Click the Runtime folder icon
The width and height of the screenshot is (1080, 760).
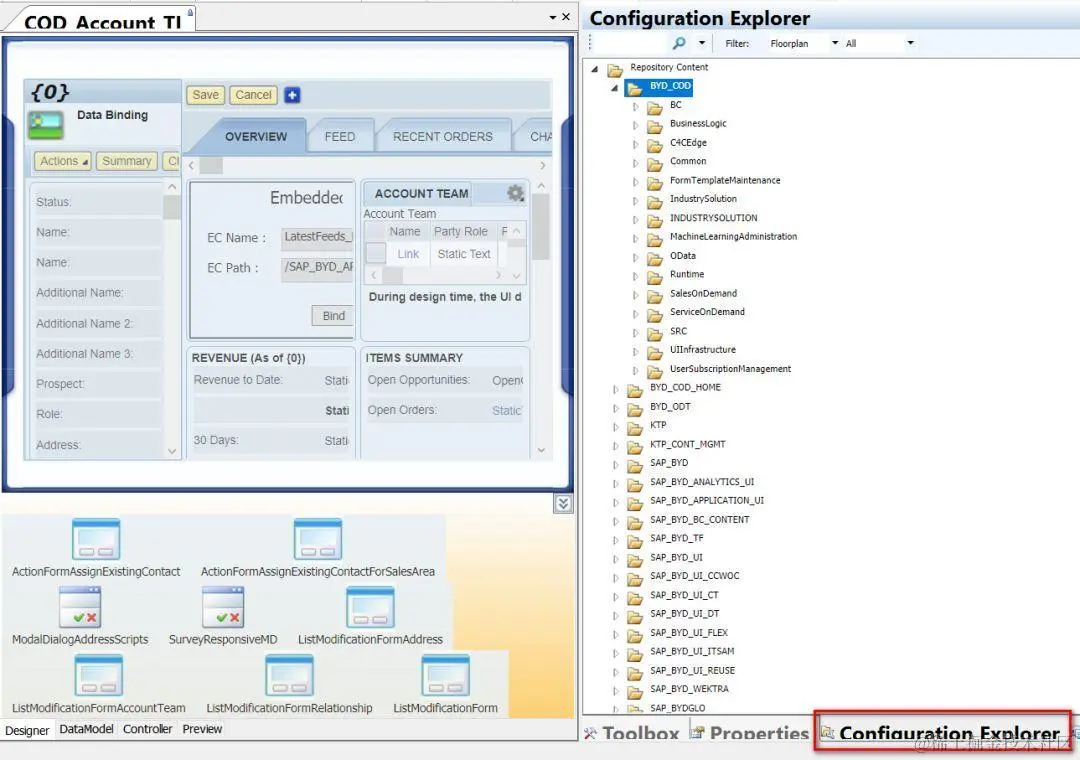pos(654,276)
